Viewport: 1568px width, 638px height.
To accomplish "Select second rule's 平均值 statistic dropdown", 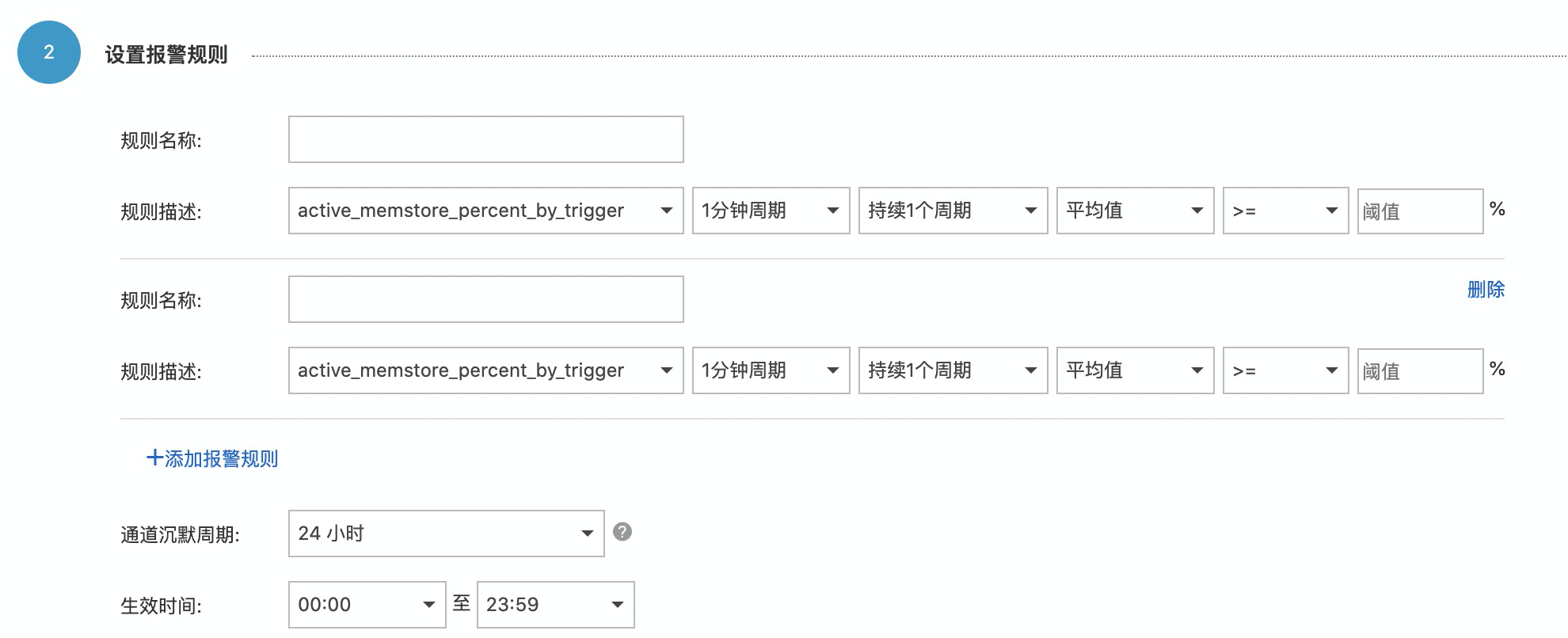I will [x=1135, y=370].
